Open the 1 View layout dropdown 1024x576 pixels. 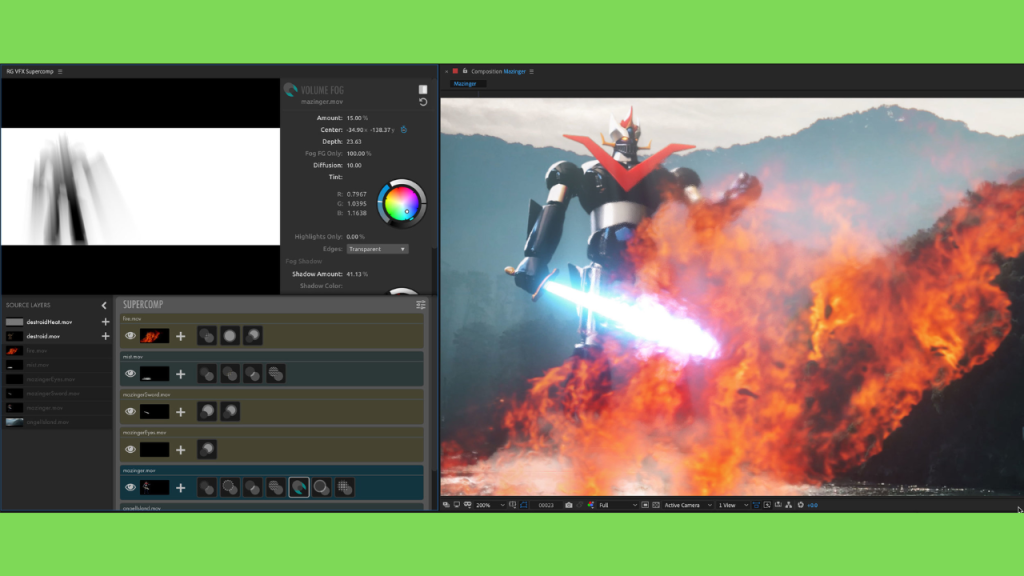[733, 505]
